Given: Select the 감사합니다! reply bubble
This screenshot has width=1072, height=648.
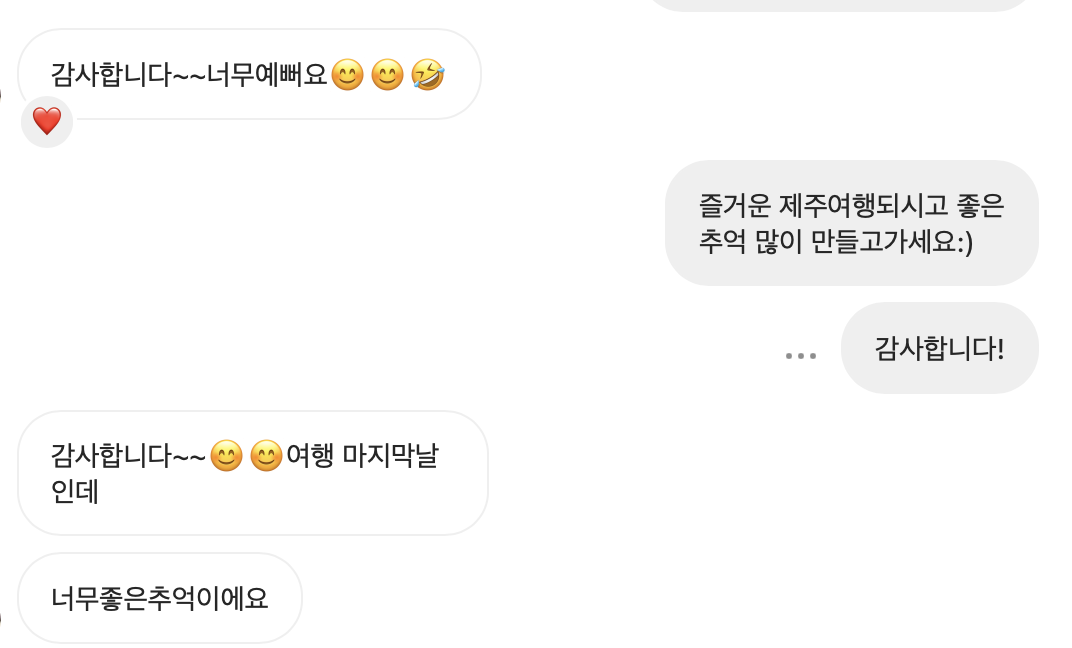Looking at the screenshot, I should pos(939,348).
